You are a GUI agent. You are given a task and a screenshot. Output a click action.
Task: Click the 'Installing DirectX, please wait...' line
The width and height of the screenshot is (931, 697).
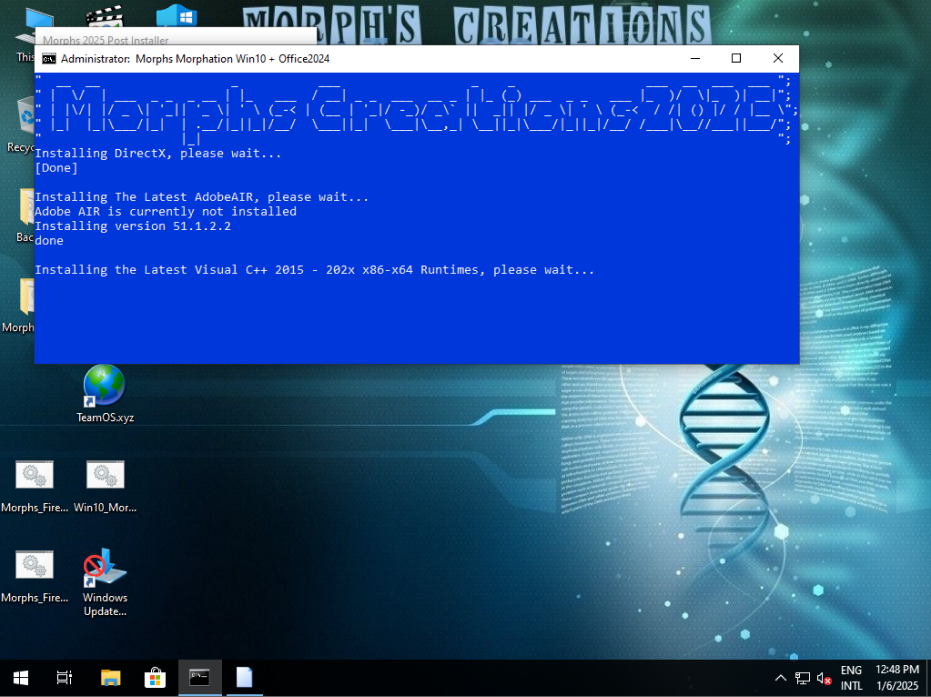pyautogui.click(x=158, y=153)
